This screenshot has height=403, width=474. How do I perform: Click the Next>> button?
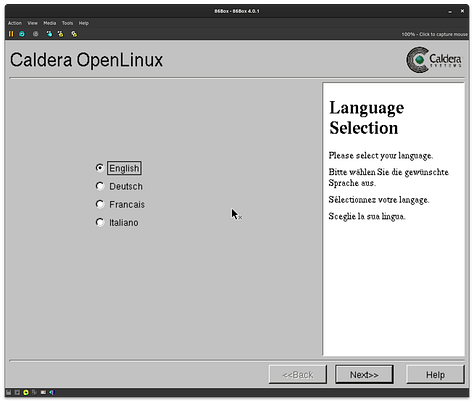pos(364,375)
